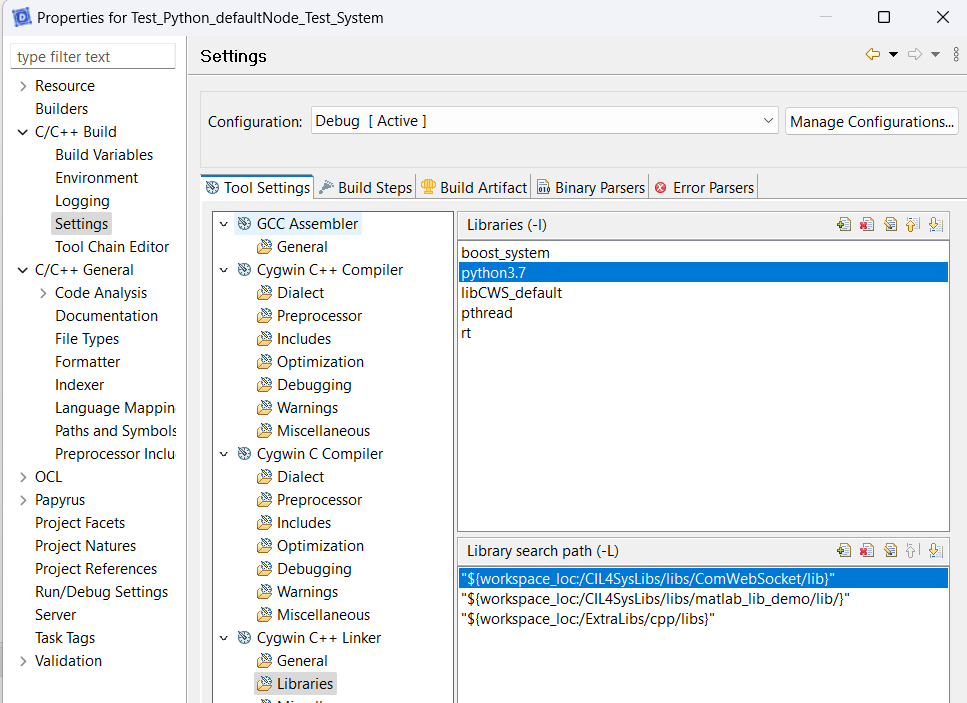Edit selected Library search path (-L) entry
The height and width of the screenshot is (703, 967).
click(x=890, y=550)
